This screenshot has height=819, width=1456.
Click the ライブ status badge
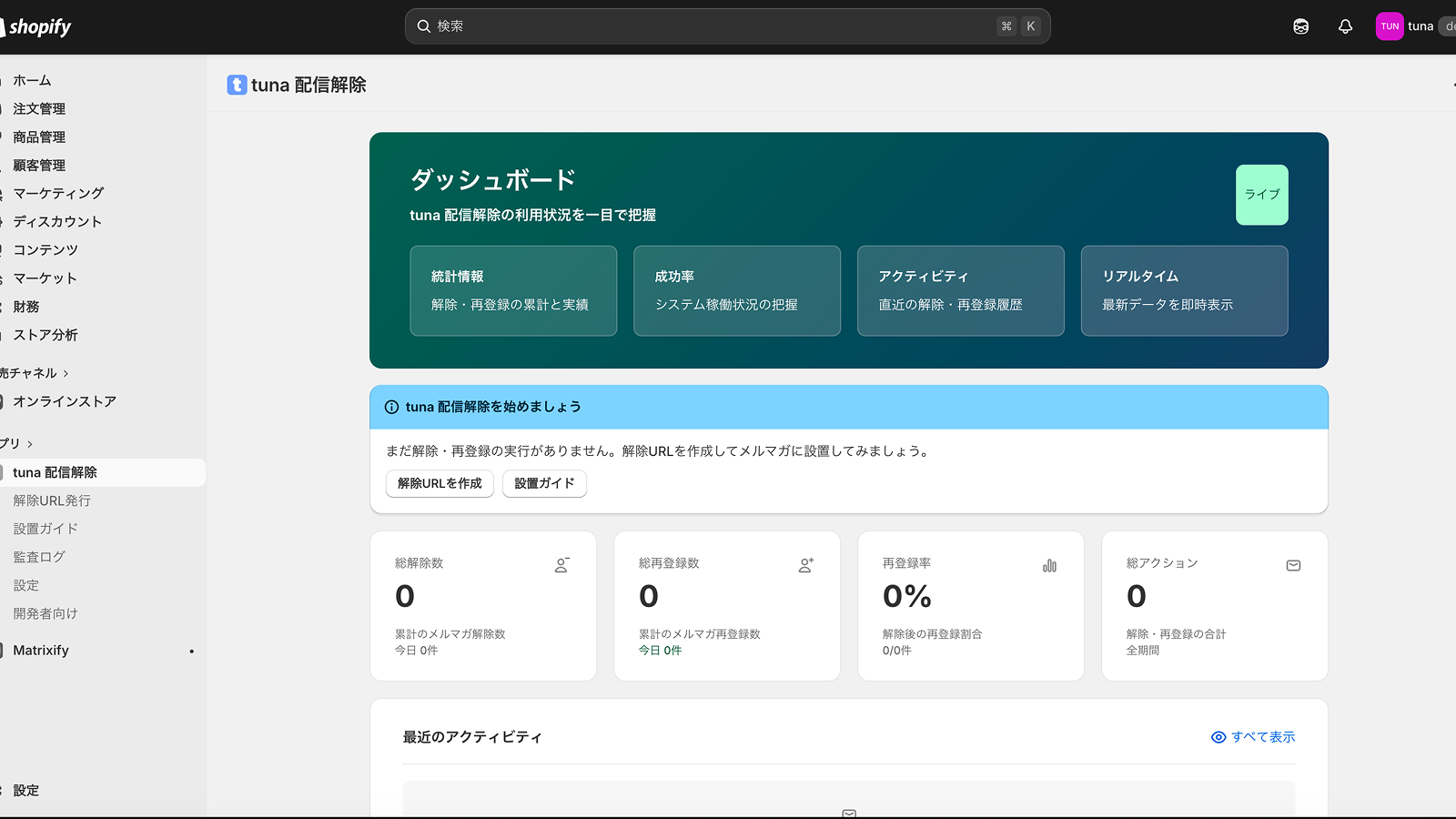(x=1262, y=195)
